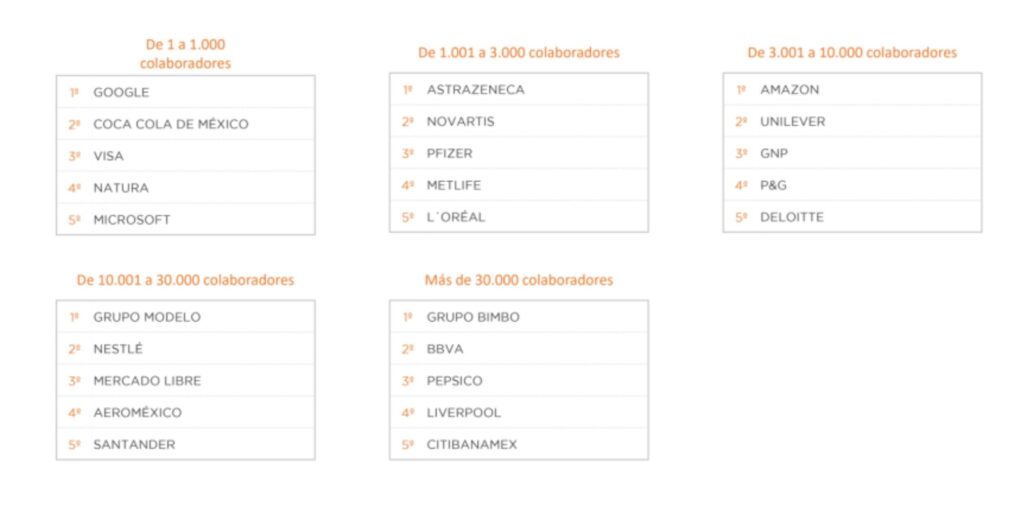Screen dimensions: 1024x512
Task: Click the AEROMÉXICO row
Action: [138, 413]
